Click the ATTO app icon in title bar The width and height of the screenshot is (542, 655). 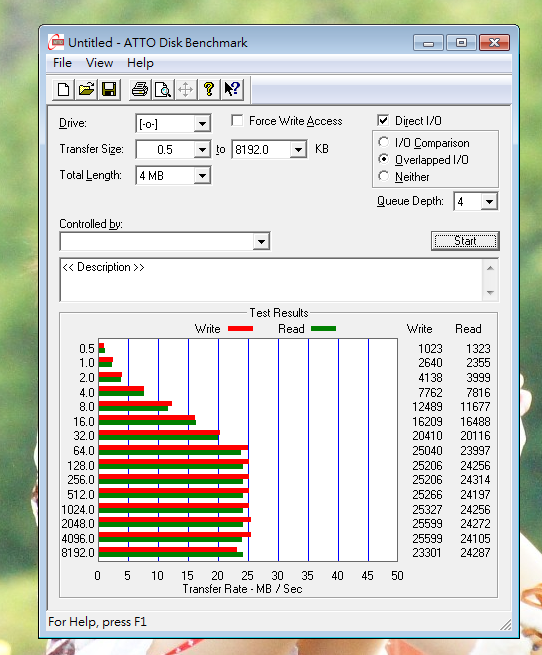click(56, 43)
